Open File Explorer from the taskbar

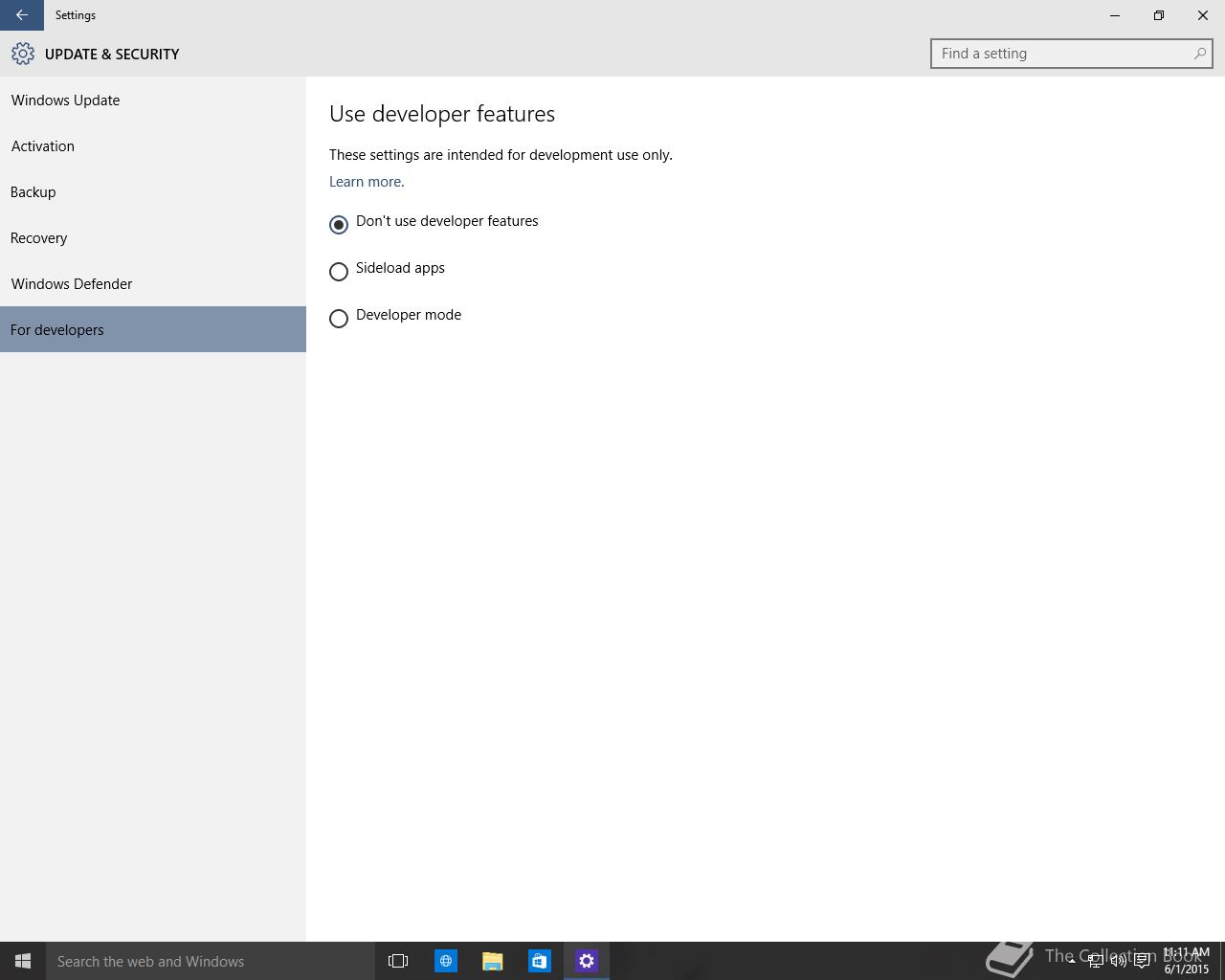pos(493,961)
